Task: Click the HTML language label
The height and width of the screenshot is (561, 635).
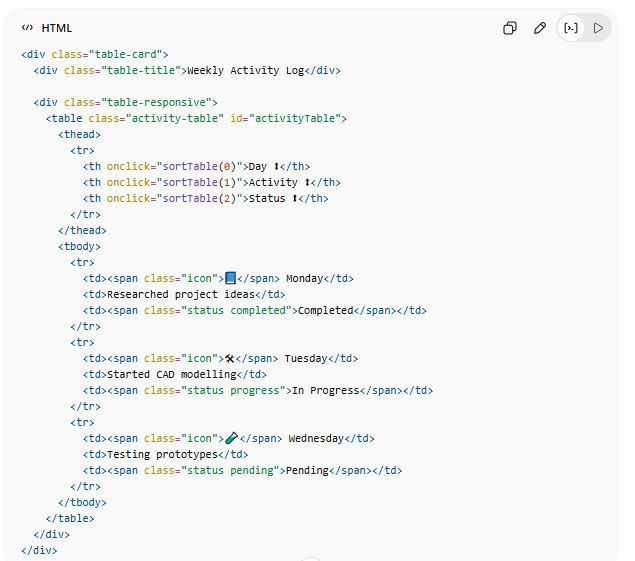Action: tap(57, 28)
